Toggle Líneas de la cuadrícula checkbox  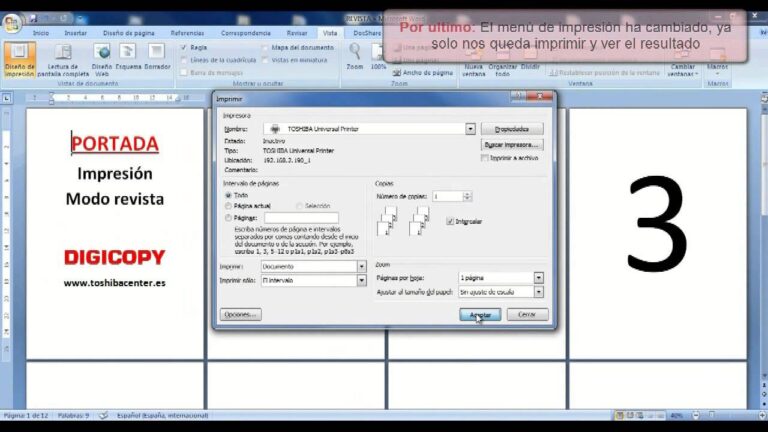click(184, 60)
